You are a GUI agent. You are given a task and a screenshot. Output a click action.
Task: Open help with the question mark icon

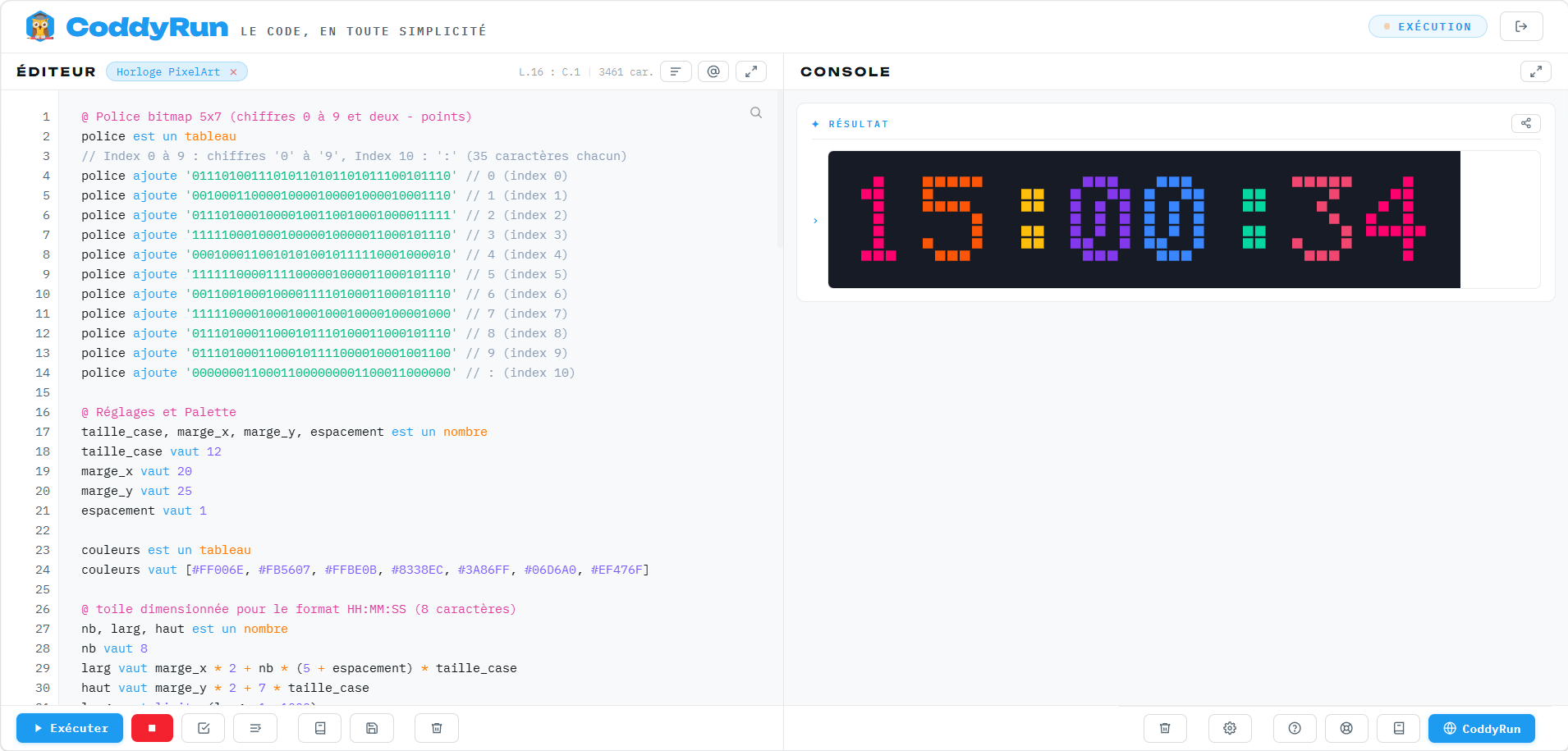1295,728
